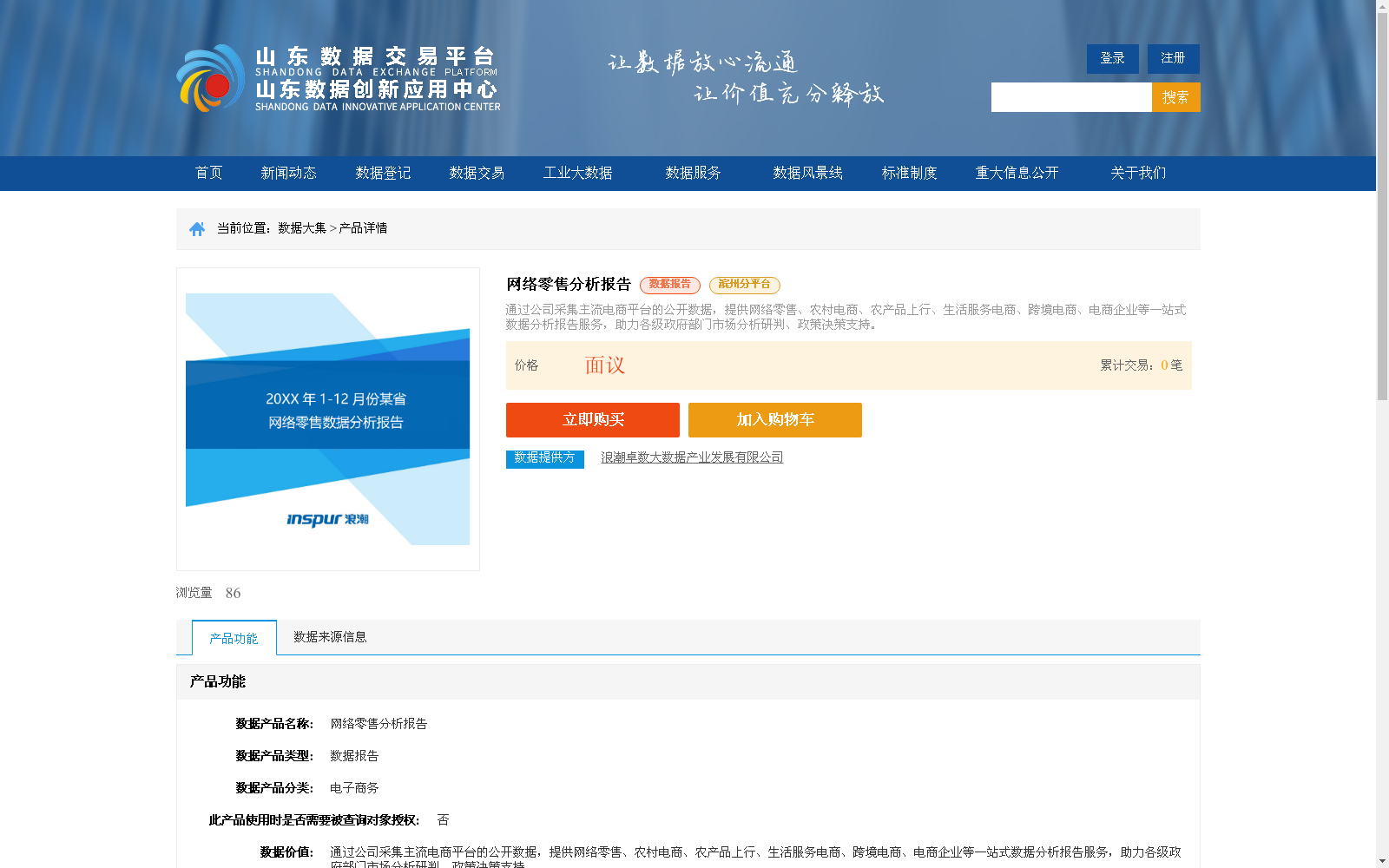This screenshot has height=868, width=1389.
Task: Click the product title 网络零售分析报告 heading
Action: click(x=569, y=285)
